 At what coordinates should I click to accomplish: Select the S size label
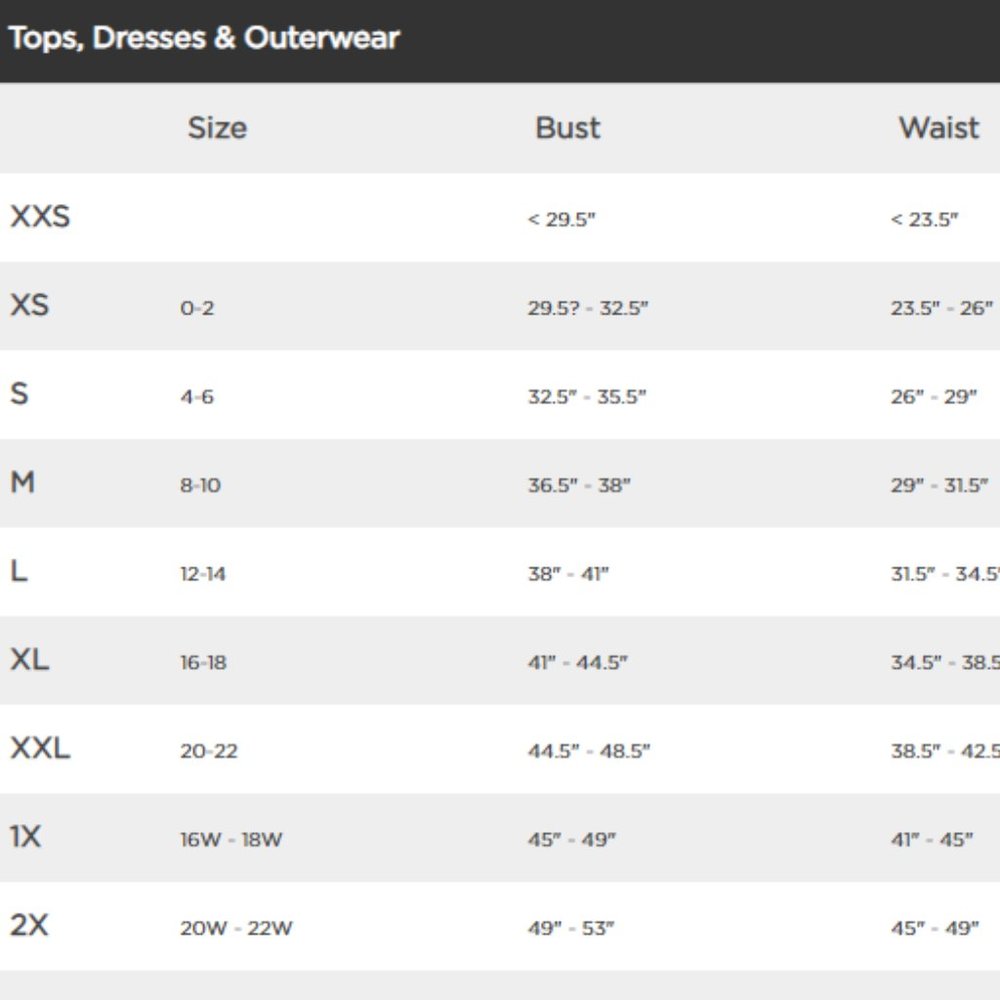(x=19, y=393)
